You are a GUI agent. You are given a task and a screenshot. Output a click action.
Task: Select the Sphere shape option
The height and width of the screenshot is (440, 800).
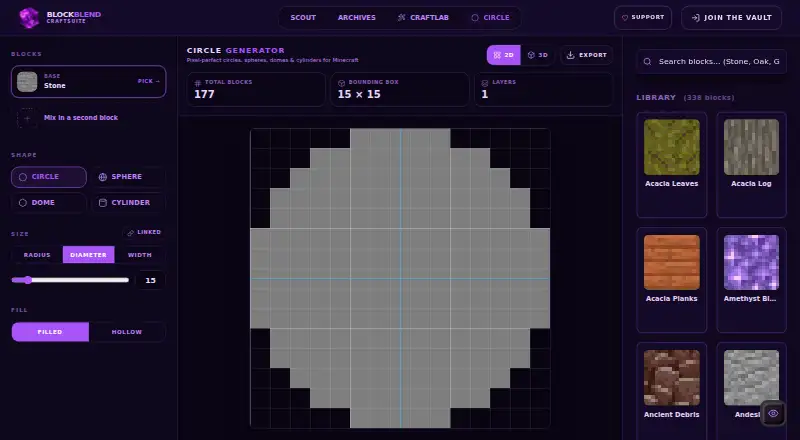tap(128, 177)
